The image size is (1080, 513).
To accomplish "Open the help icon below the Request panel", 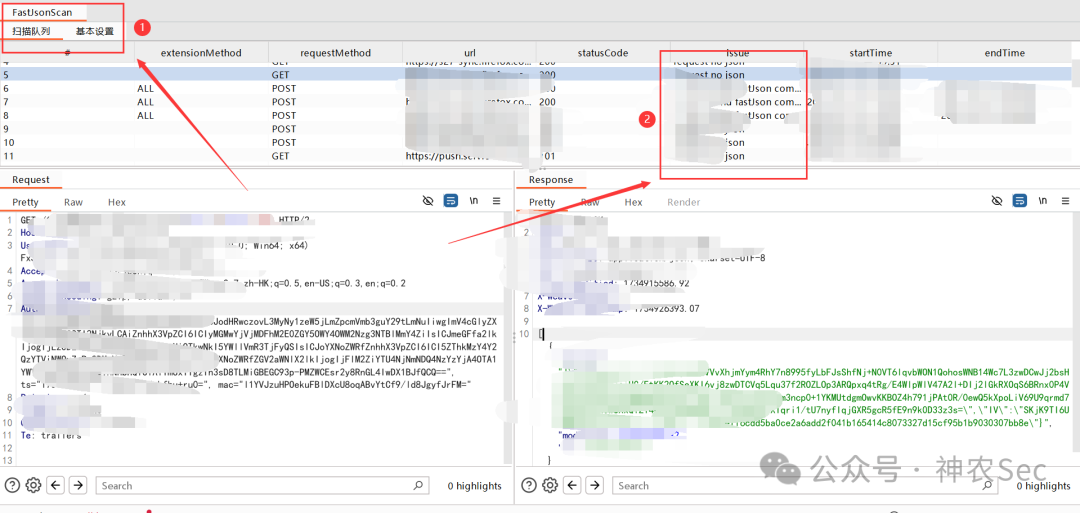I will pyautogui.click(x=13, y=485).
